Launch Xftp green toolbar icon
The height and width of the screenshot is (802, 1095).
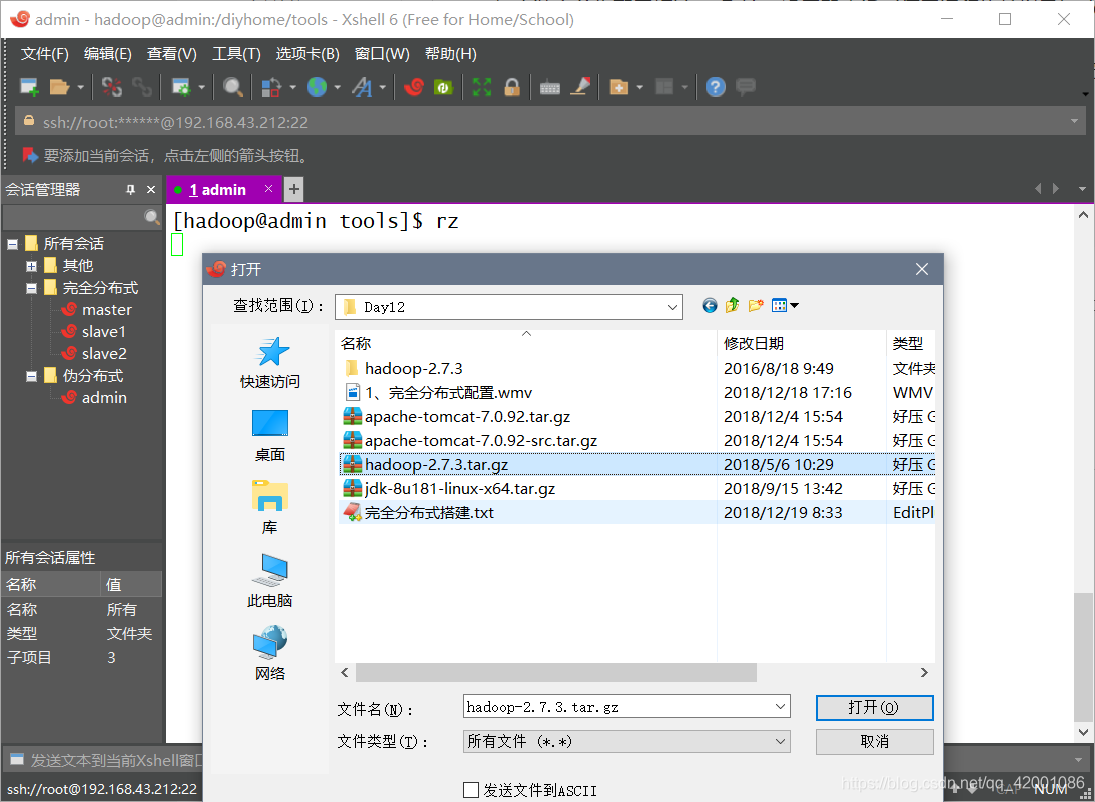[443, 87]
